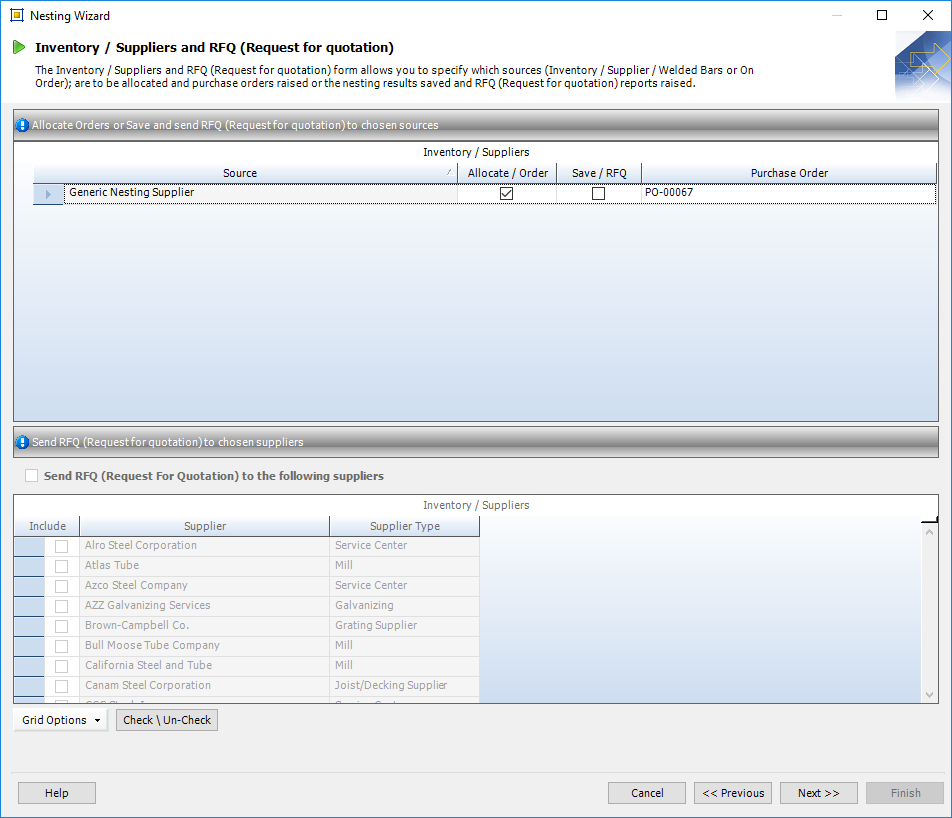Sort by the Source column header
952x818 pixels.
click(x=240, y=173)
